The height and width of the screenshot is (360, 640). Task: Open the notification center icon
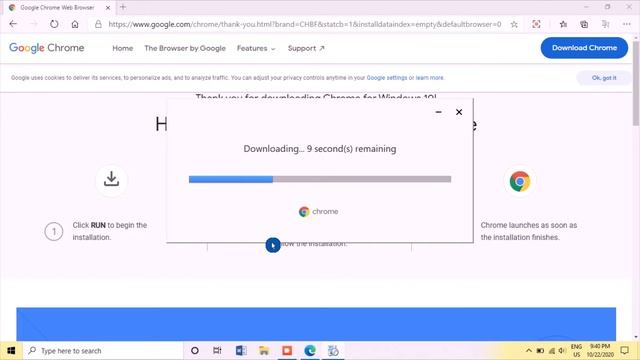point(624,351)
